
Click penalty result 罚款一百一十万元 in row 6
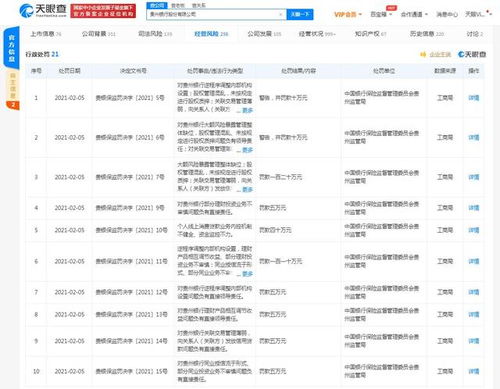[x=281, y=261]
